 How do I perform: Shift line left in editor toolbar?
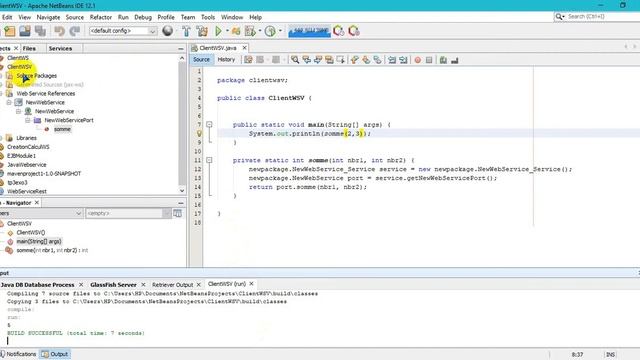(x=392, y=60)
